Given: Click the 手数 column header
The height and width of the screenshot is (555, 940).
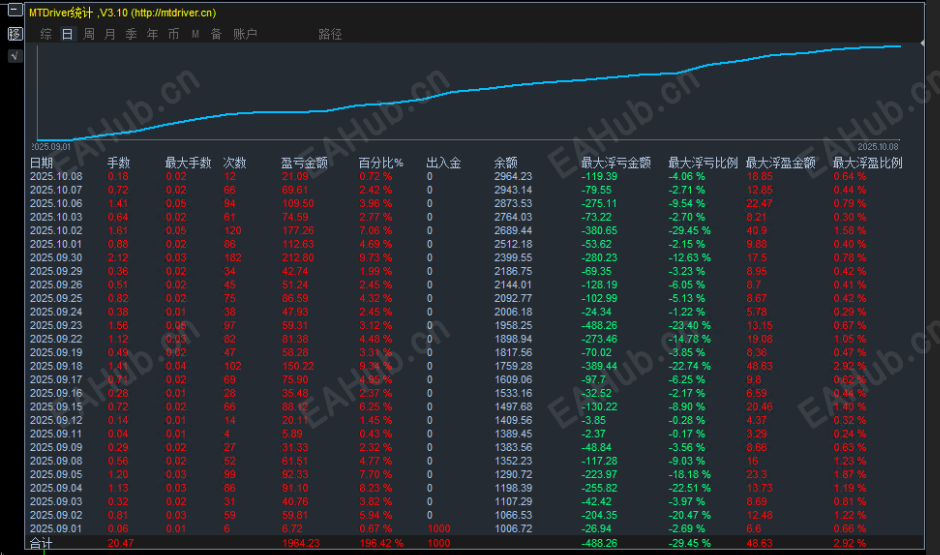Looking at the screenshot, I should pyautogui.click(x=119, y=162).
